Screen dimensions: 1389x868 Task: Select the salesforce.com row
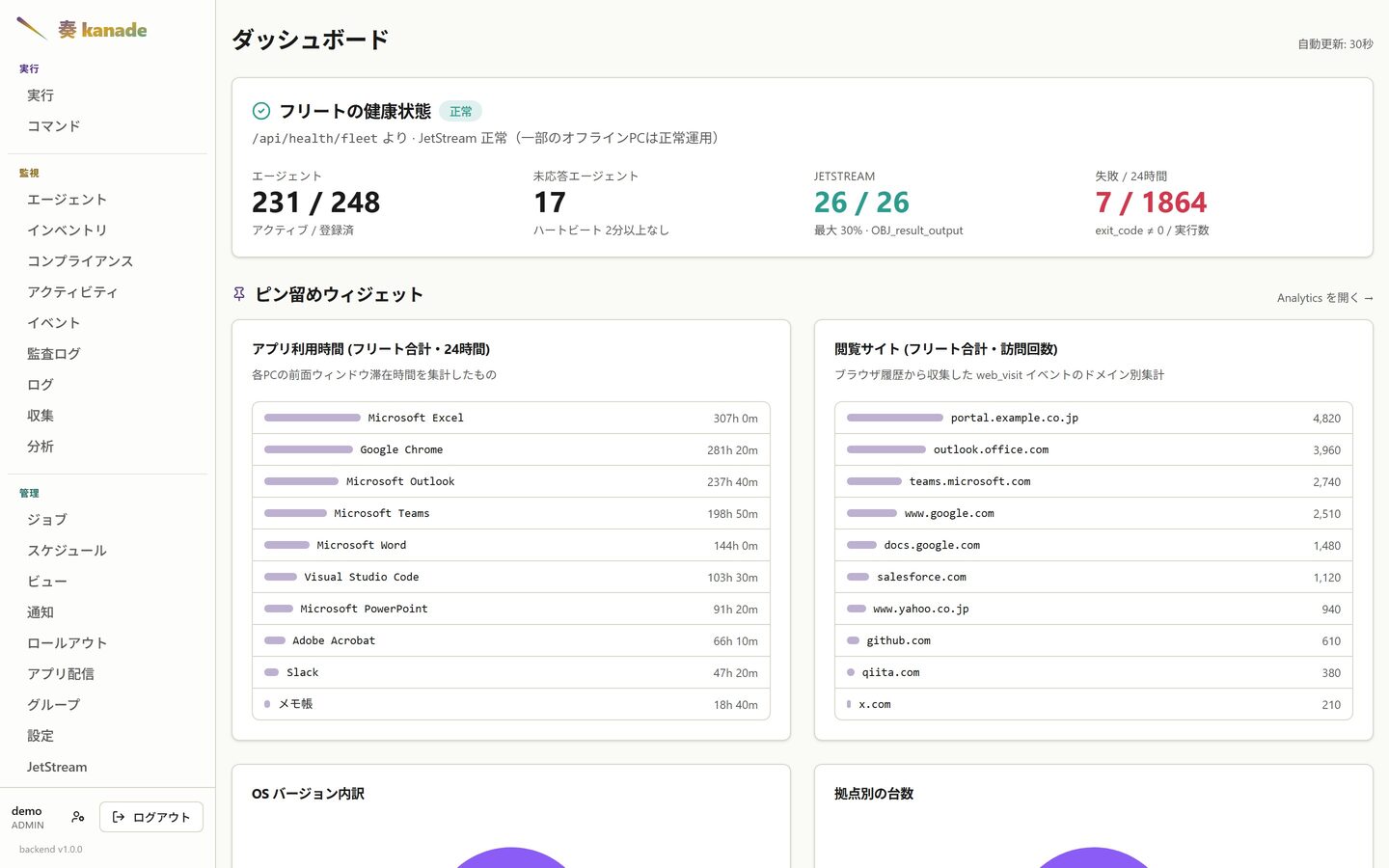pyautogui.click(x=1094, y=577)
